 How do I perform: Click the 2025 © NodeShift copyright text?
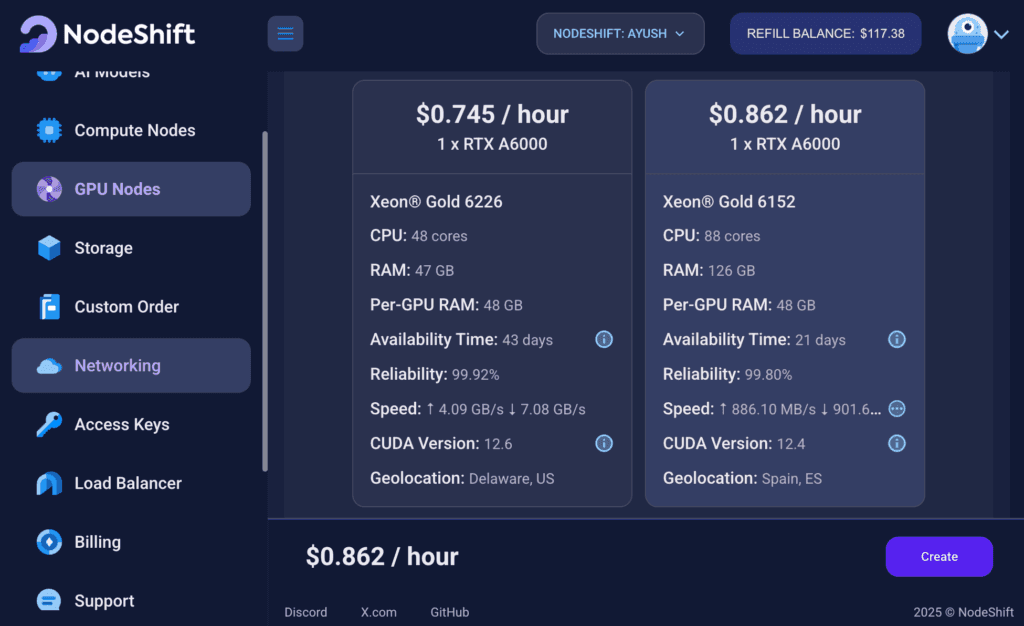pyautogui.click(x=963, y=612)
